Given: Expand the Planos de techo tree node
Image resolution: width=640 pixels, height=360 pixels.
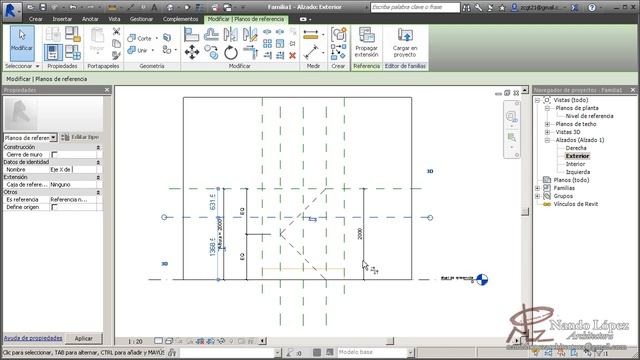Looking at the screenshot, I should 547,124.
